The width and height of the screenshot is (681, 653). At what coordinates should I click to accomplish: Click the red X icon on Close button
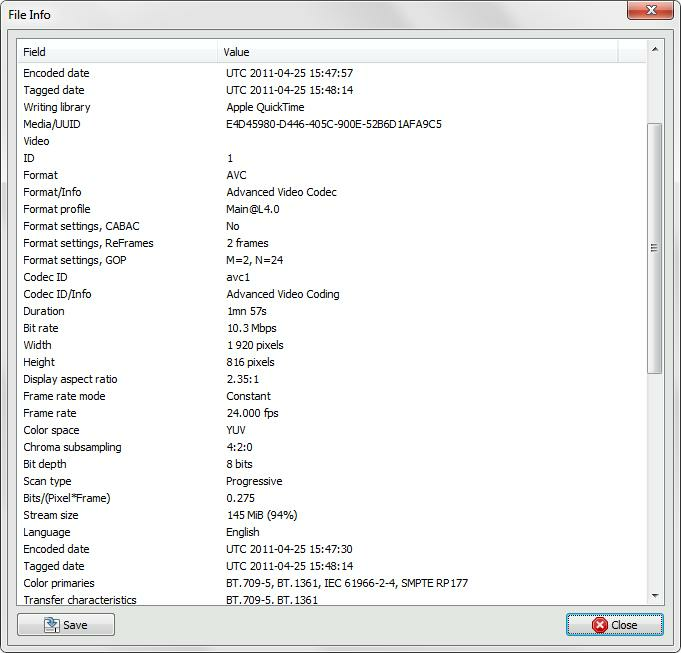tap(599, 625)
